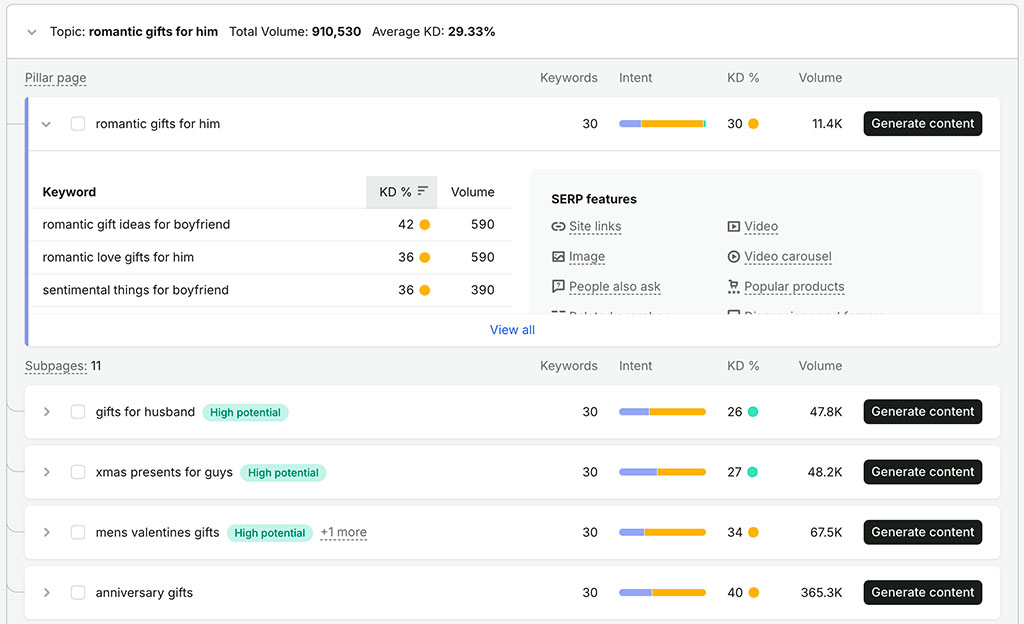Open the Image SERP feature
Image resolution: width=1024 pixels, height=624 pixels.
[x=586, y=257]
